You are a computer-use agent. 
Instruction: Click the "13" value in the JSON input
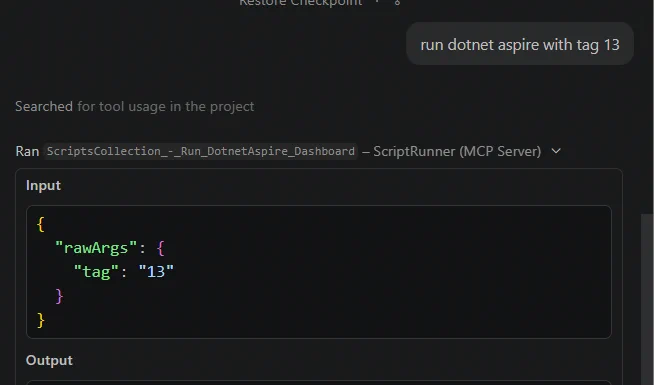156,272
